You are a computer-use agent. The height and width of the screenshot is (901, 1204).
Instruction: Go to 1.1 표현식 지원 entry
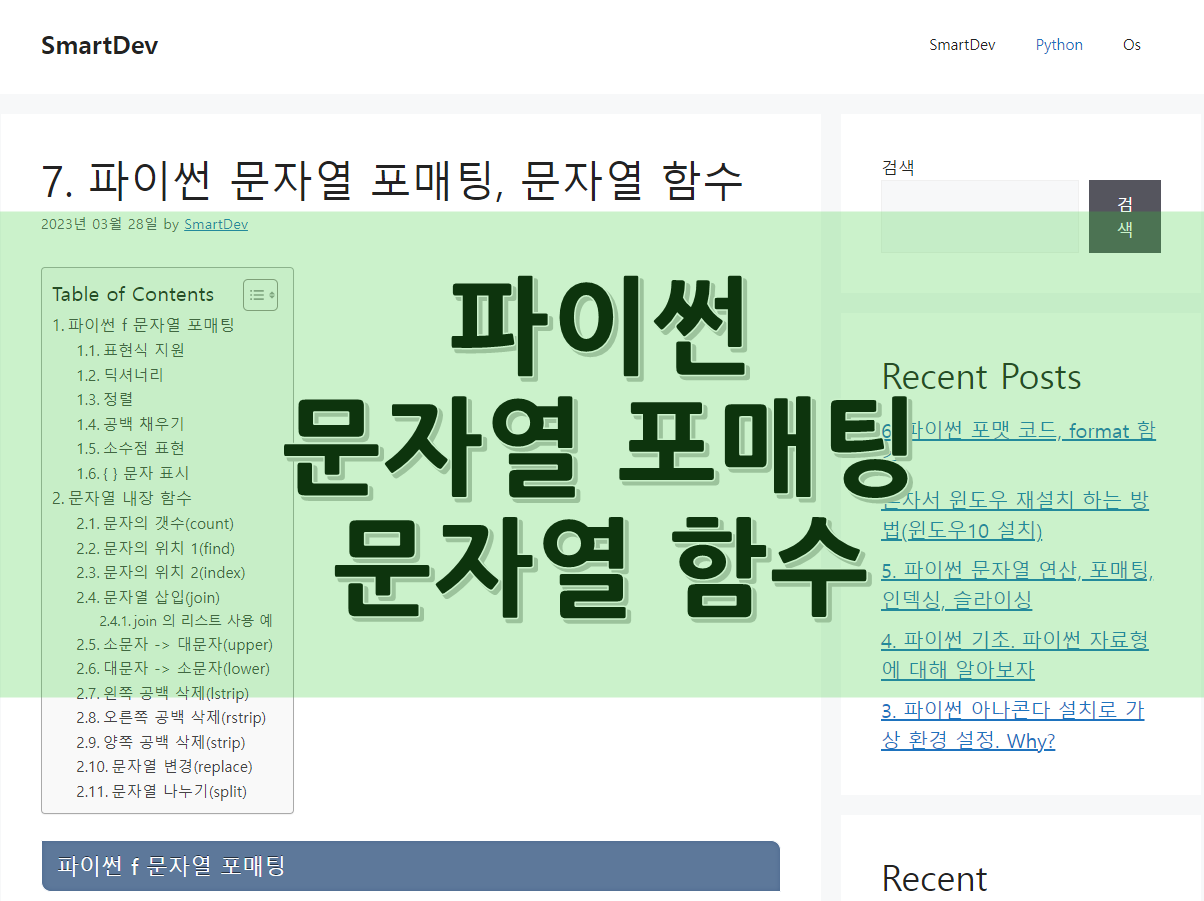(131, 350)
